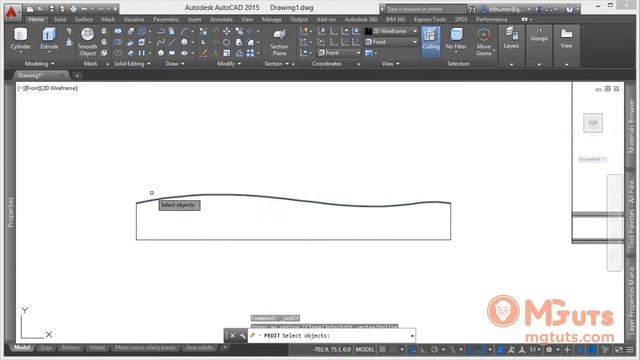Open the Home ribbon tab

click(36, 19)
